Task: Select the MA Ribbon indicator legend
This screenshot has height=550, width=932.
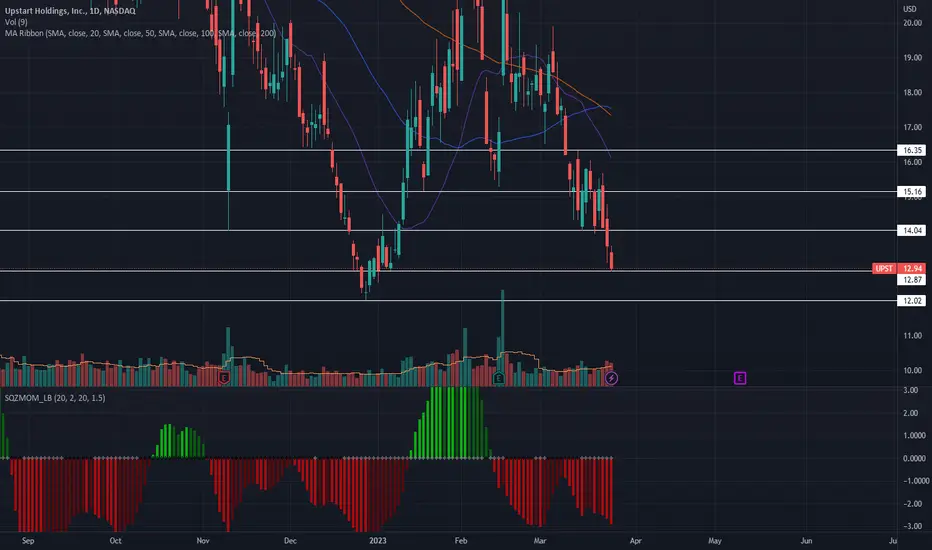Action: (x=140, y=33)
